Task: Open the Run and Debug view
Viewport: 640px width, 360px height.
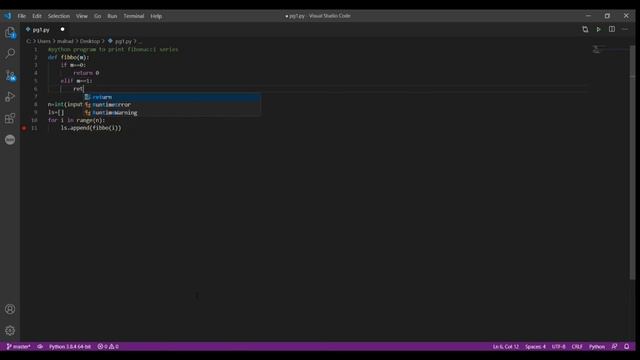Action: [x=10, y=97]
